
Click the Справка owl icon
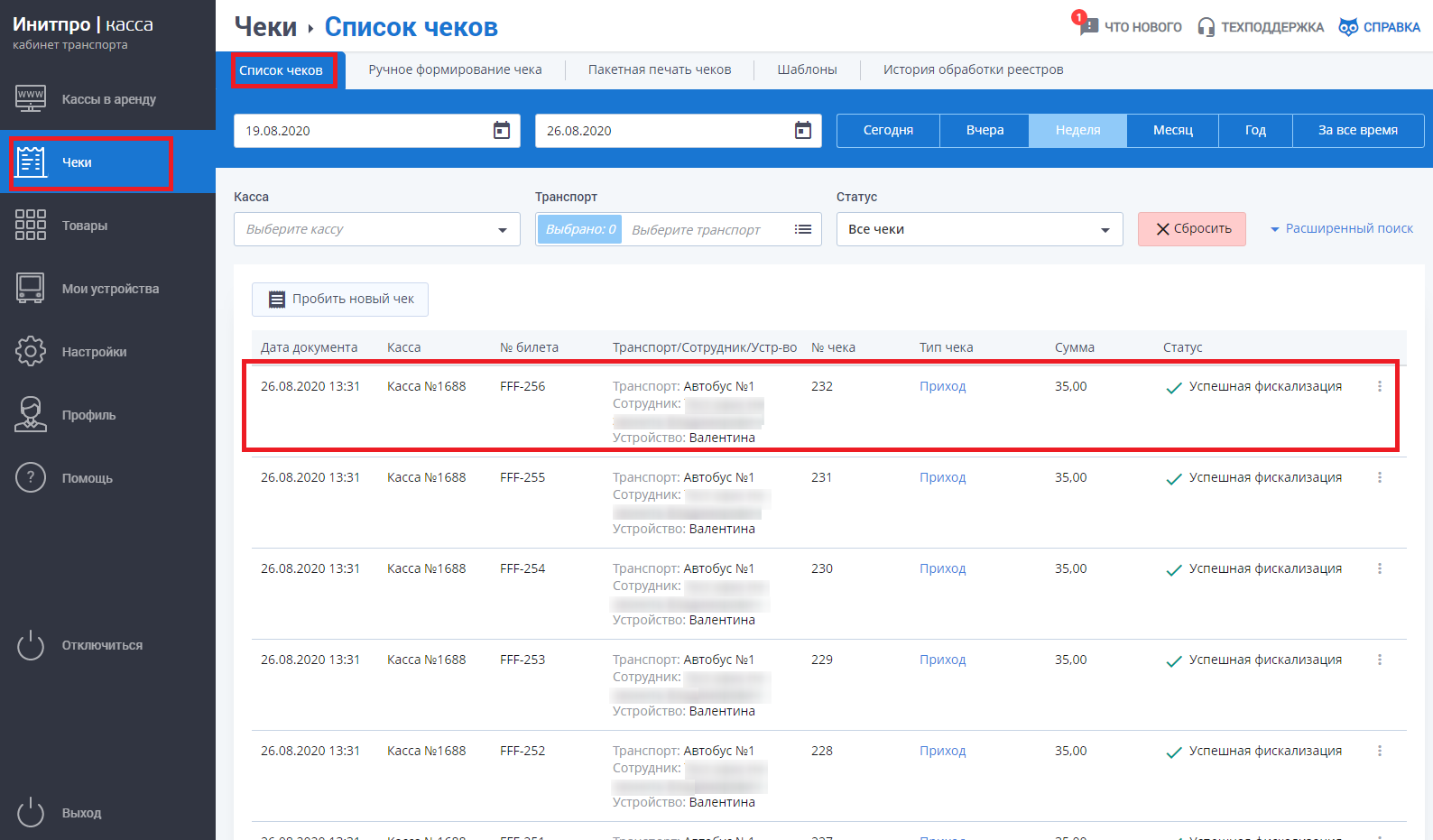1348,27
